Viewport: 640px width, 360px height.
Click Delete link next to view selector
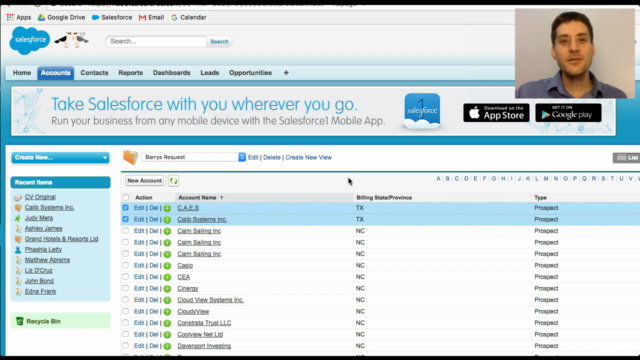(x=272, y=158)
